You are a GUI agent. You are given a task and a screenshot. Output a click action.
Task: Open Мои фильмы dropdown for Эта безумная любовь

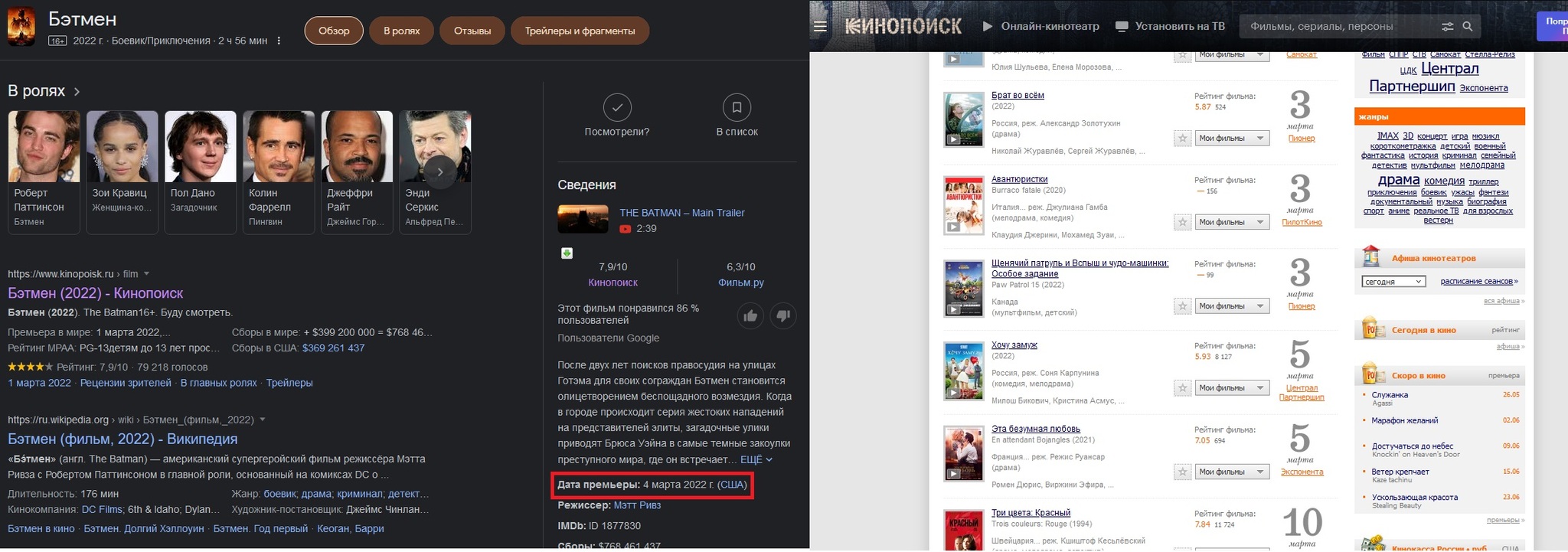click(x=1233, y=472)
